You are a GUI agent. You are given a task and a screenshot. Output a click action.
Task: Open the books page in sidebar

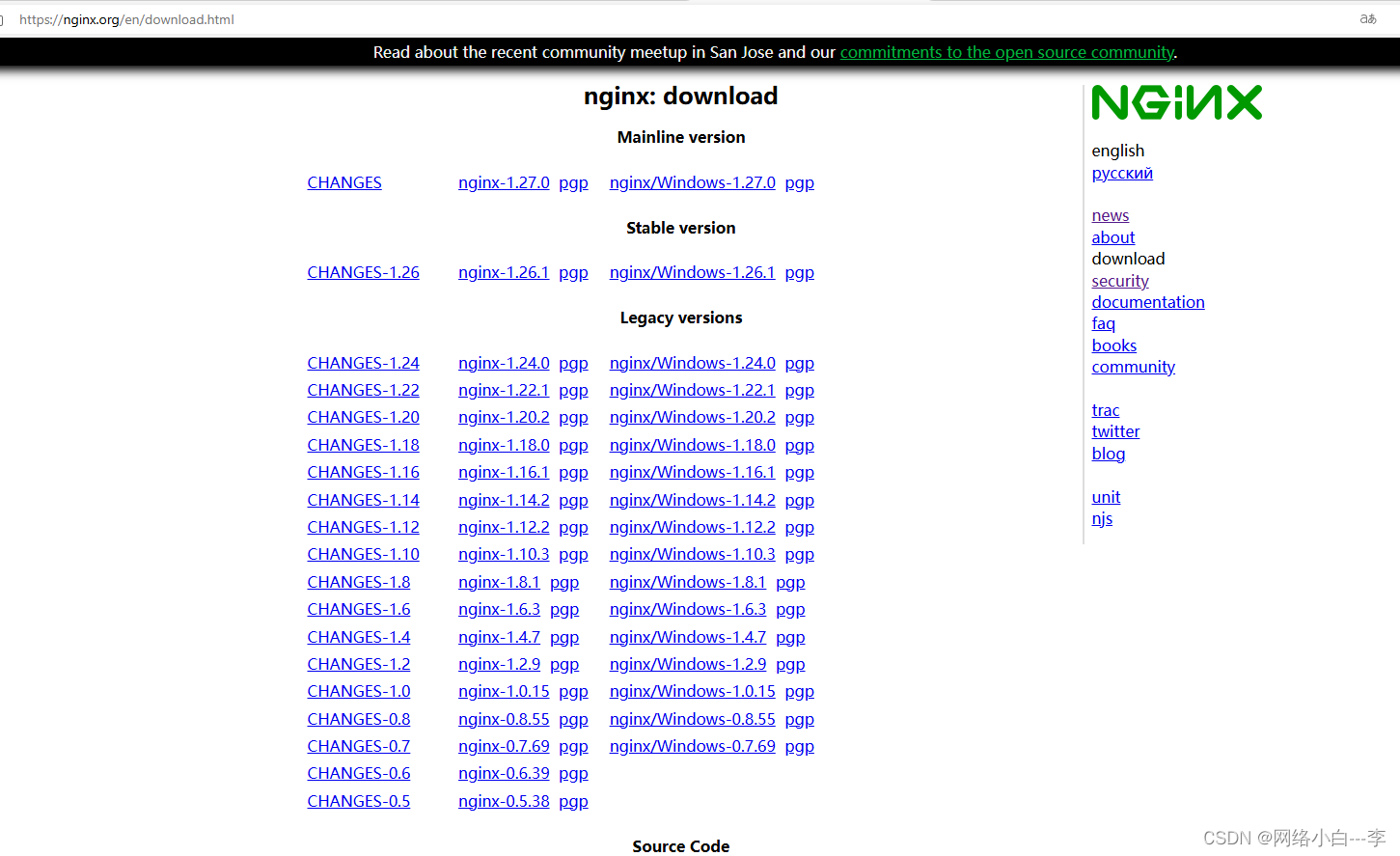[1113, 345]
